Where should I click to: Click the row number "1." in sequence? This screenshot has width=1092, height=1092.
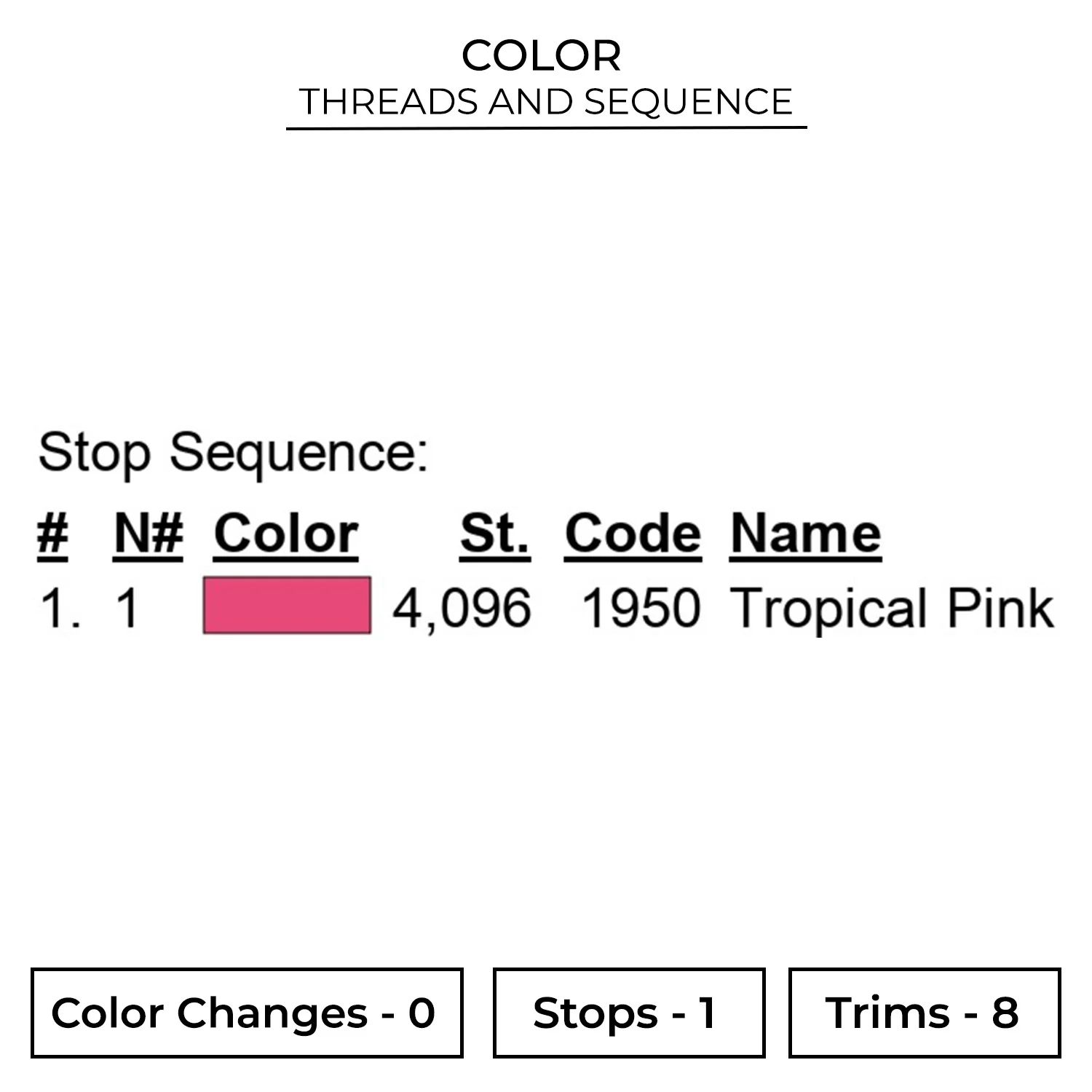click(x=60, y=608)
